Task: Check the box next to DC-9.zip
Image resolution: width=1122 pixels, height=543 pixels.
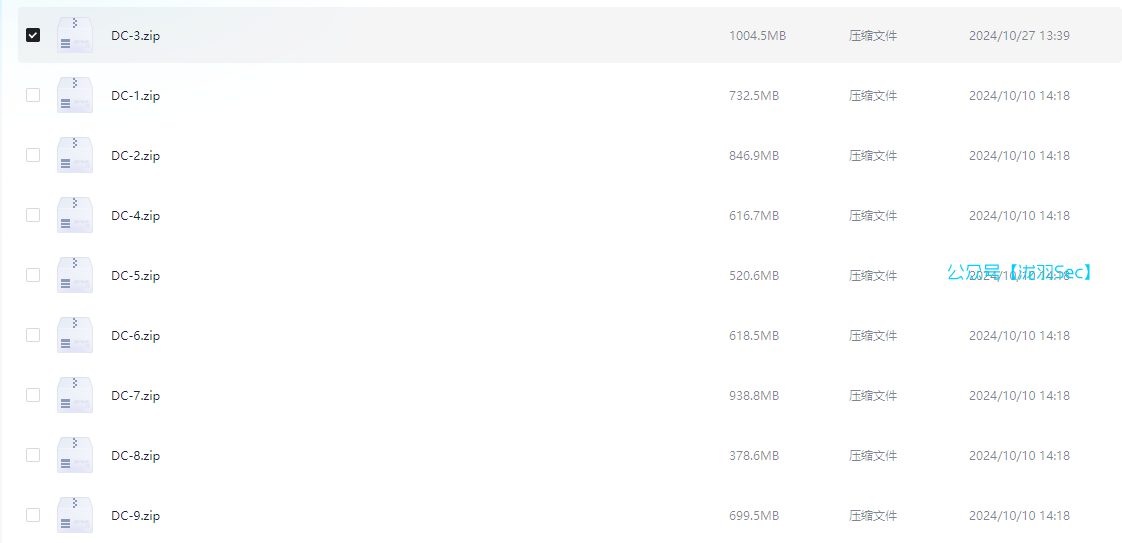Action: click(33, 515)
